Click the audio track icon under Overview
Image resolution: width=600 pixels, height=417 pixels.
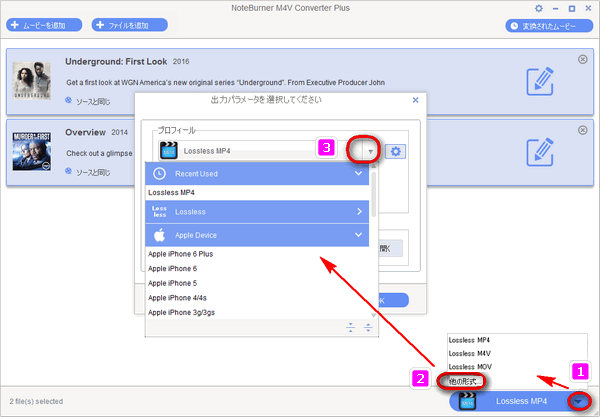click(x=68, y=171)
